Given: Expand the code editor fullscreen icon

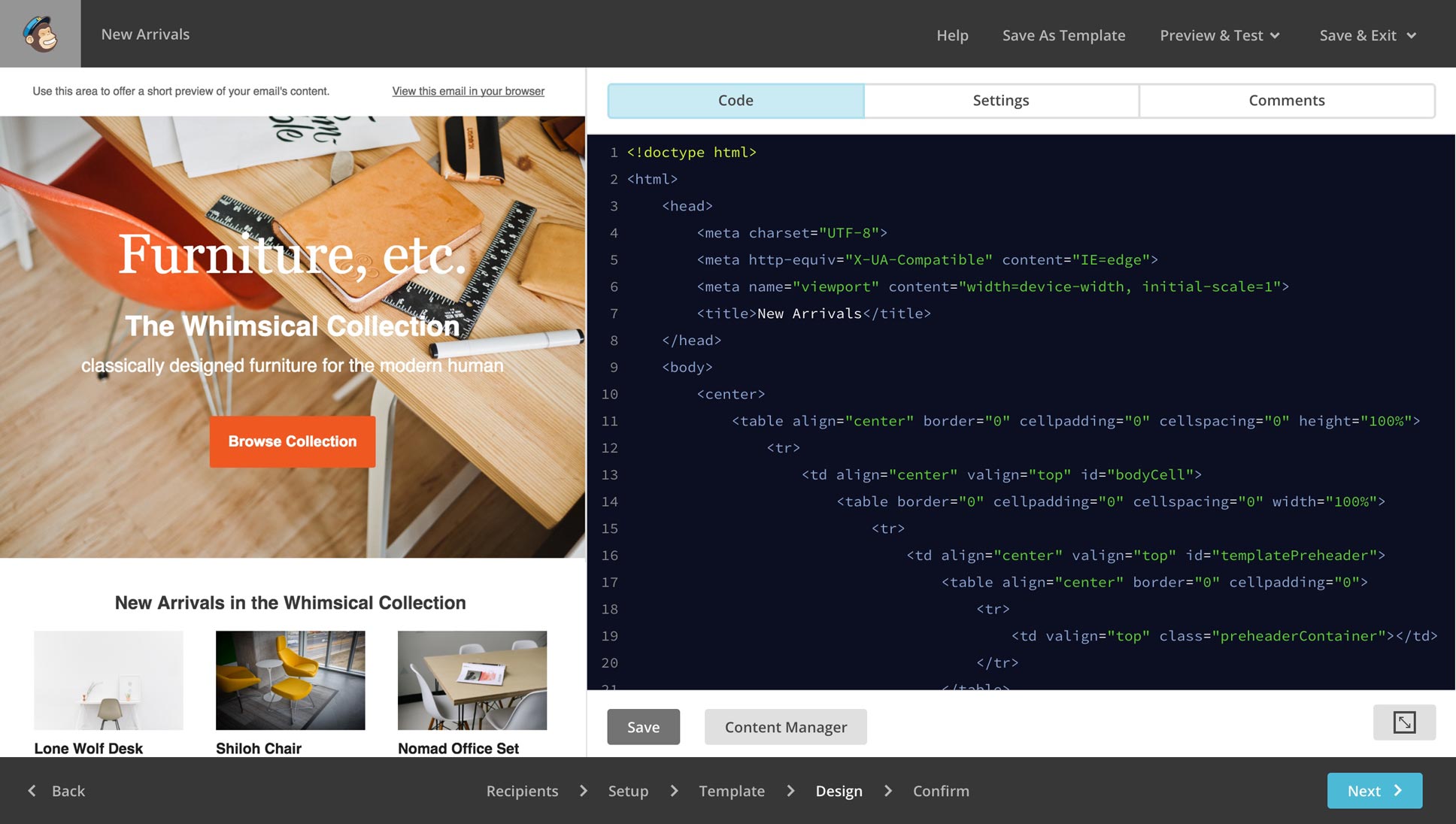Looking at the screenshot, I should click(x=1404, y=723).
